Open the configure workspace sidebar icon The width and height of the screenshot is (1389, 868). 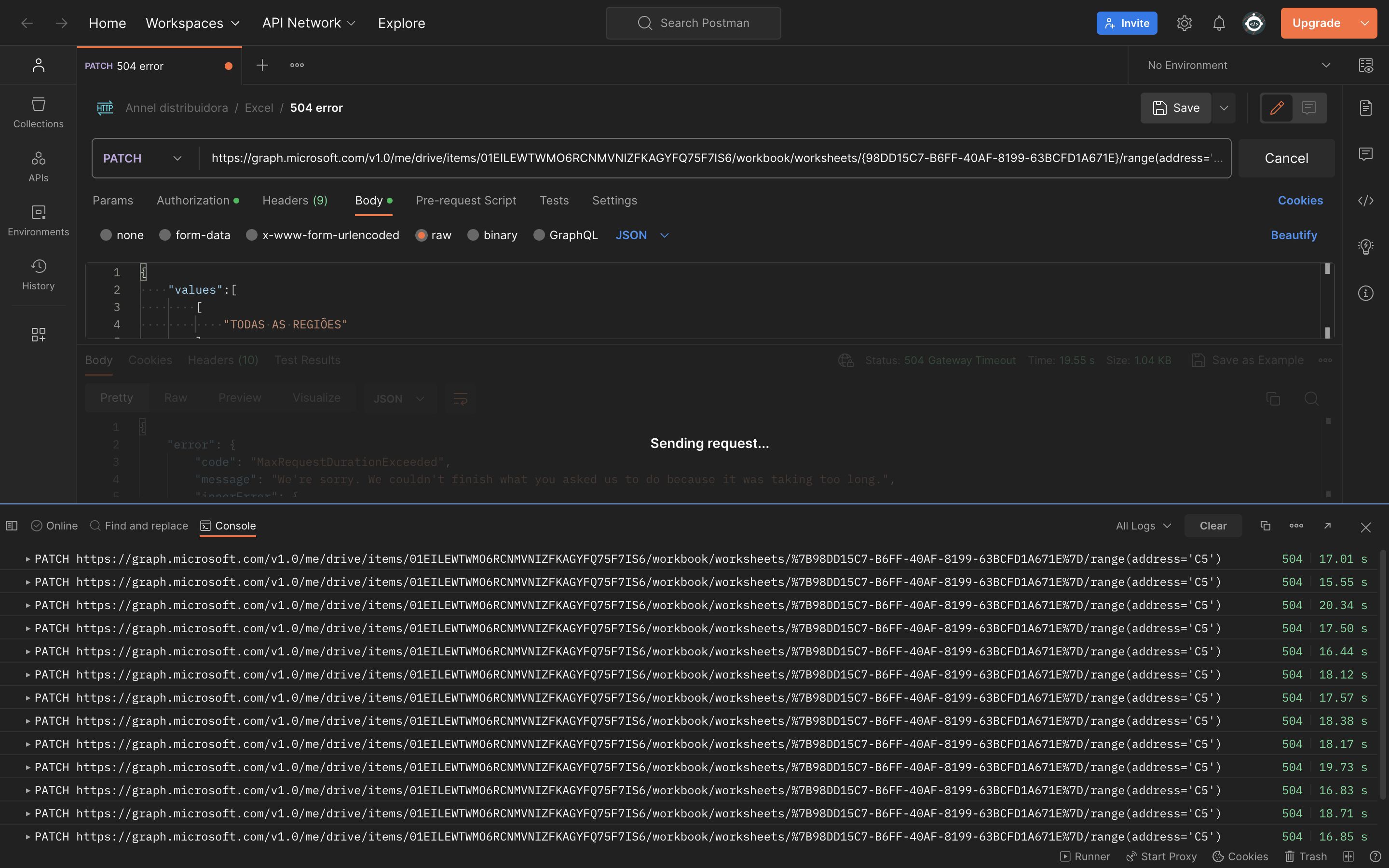pos(39,335)
